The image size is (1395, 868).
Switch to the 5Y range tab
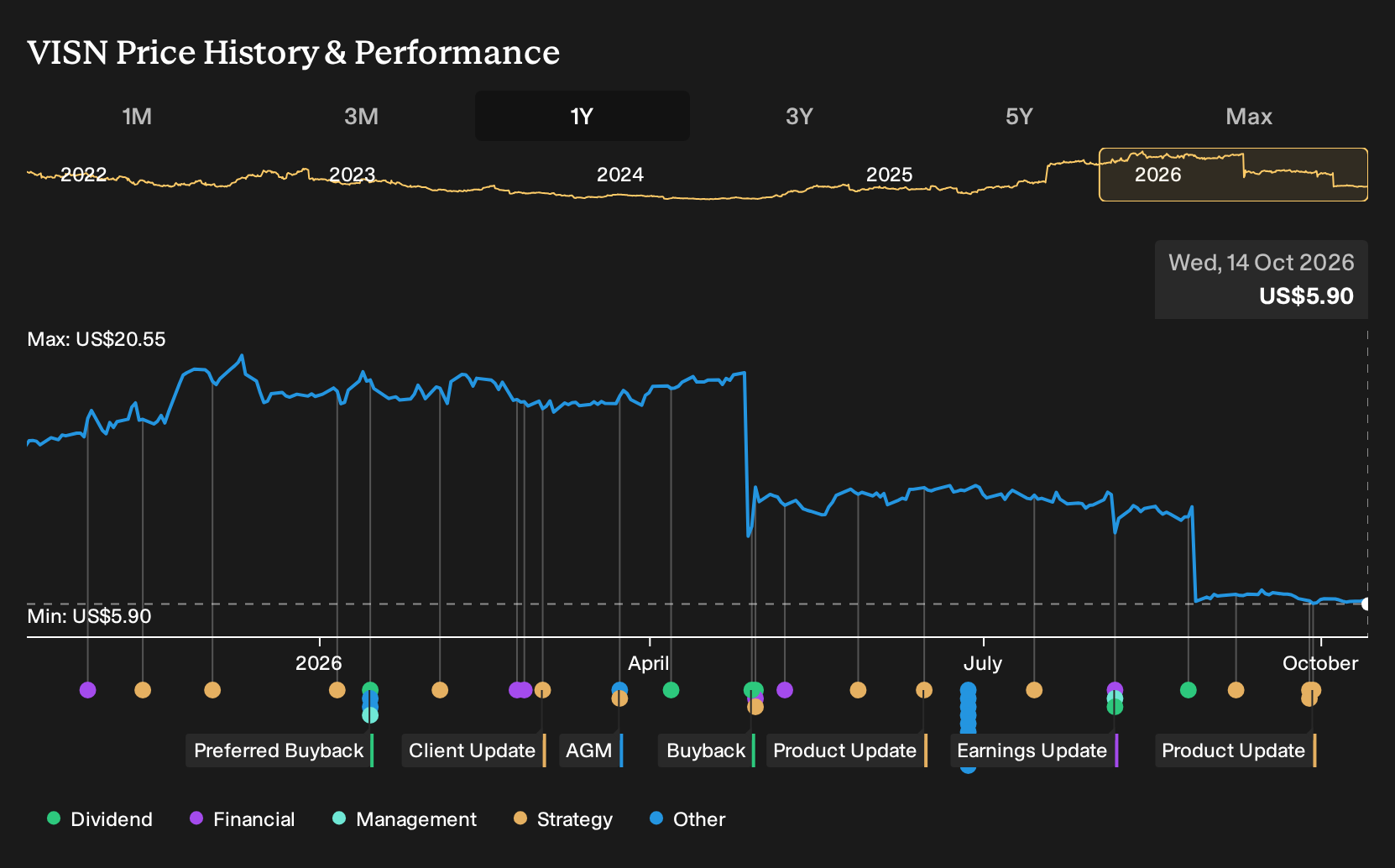pyautogui.click(x=1019, y=116)
